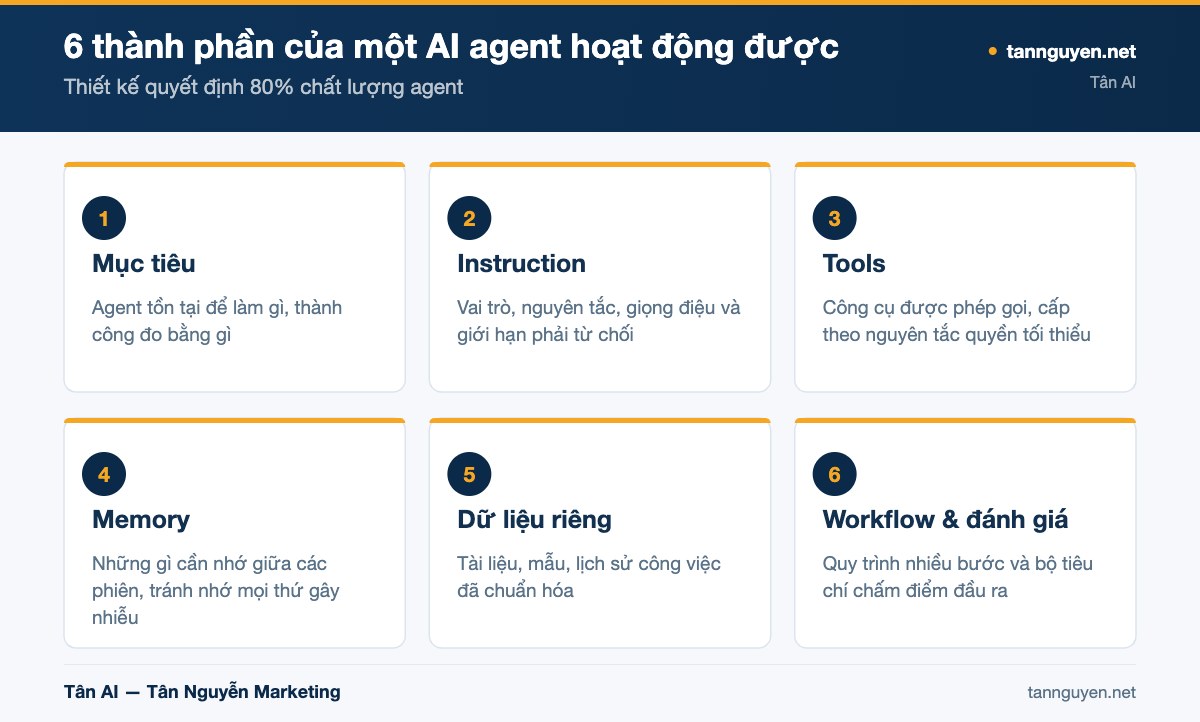Click the description "Agent tồn tại để làm gì"
Image resolution: width=1200 pixels, height=722 pixels.
pyautogui.click(x=217, y=321)
